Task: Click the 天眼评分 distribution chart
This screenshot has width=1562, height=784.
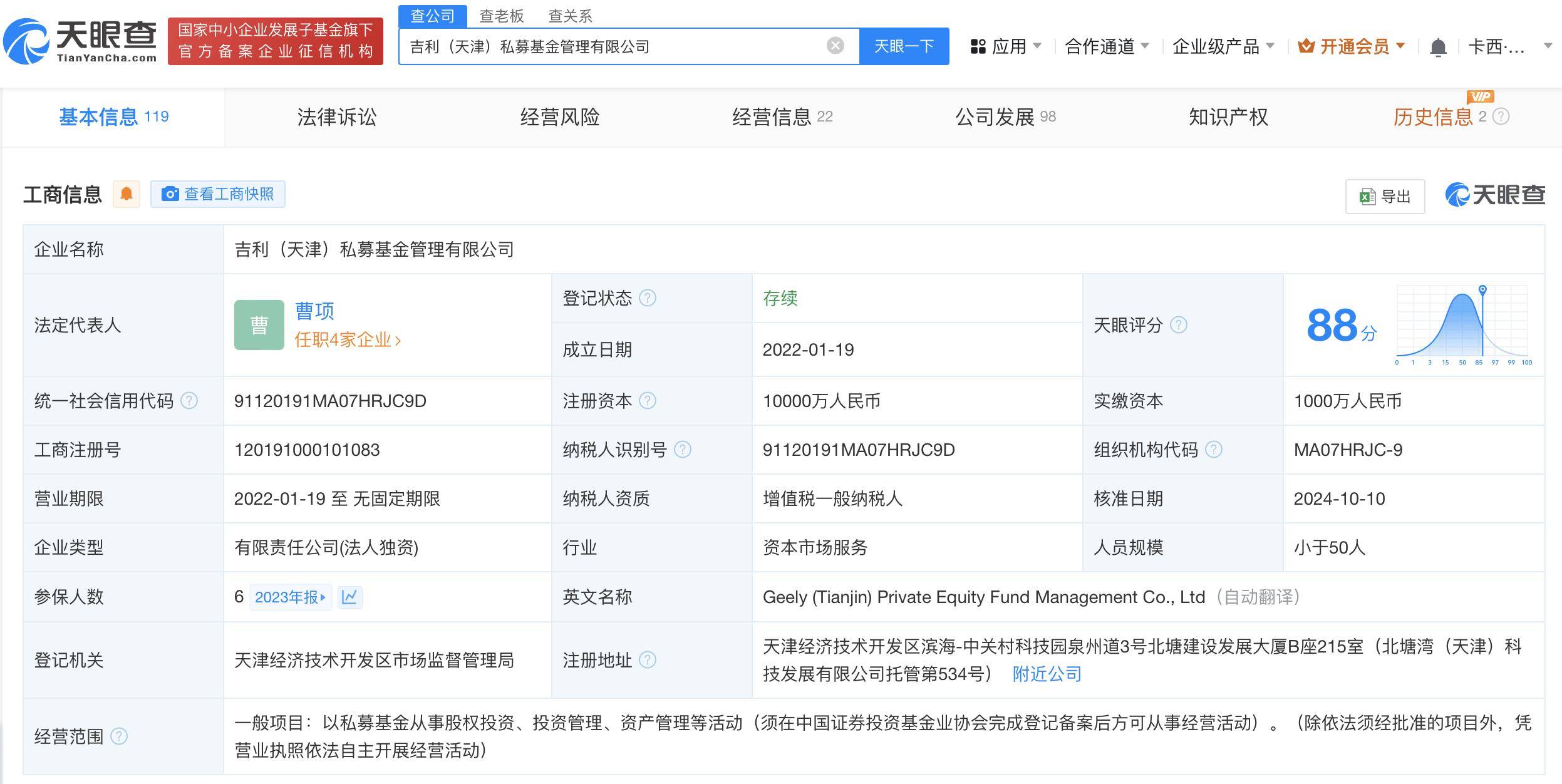Action: 1463,325
